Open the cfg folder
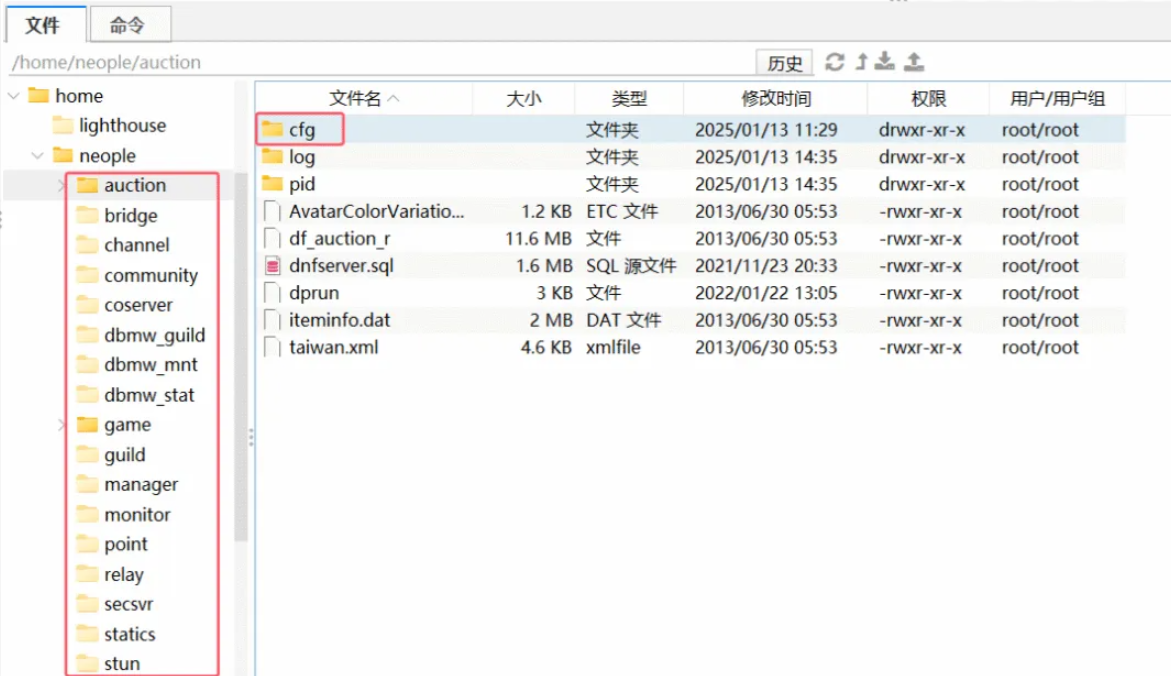The image size is (1171, 676). 301,130
